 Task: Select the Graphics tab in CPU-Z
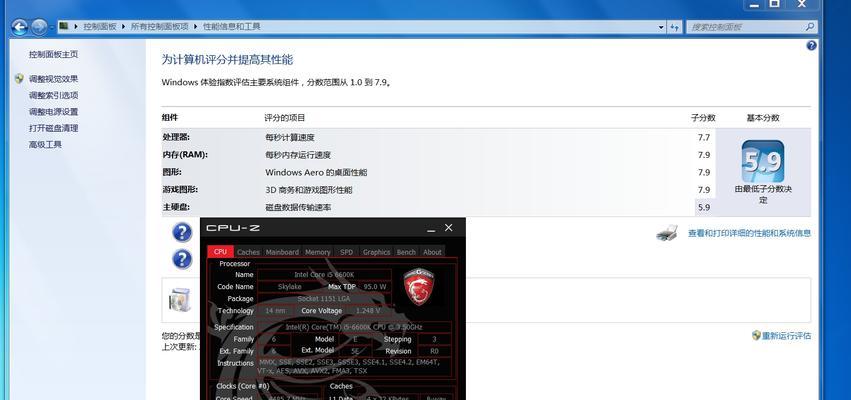click(x=376, y=252)
